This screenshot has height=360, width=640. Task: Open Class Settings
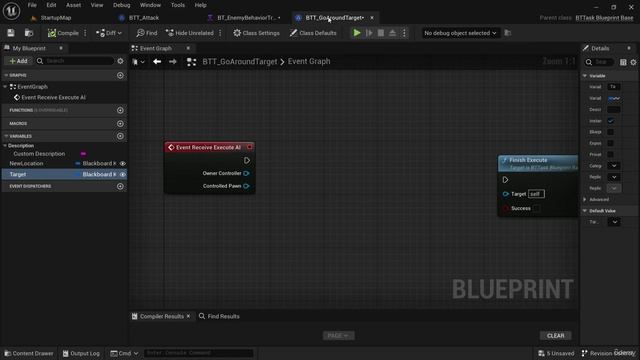pos(256,33)
